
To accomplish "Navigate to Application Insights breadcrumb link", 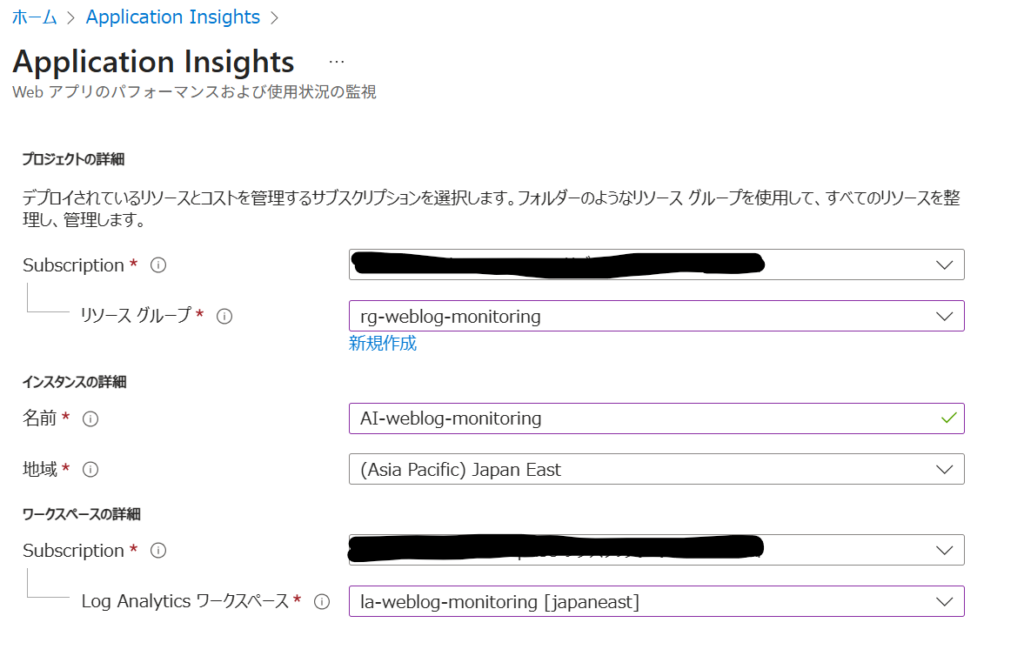I will point(173,18).
